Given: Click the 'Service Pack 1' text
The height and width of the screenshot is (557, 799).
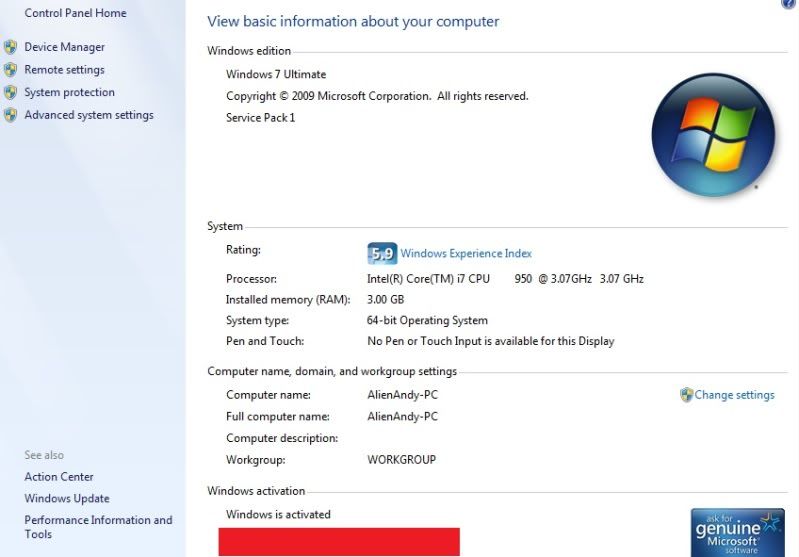Looking at the screenshot, I should pyautogui.click(x=260, y=118).
